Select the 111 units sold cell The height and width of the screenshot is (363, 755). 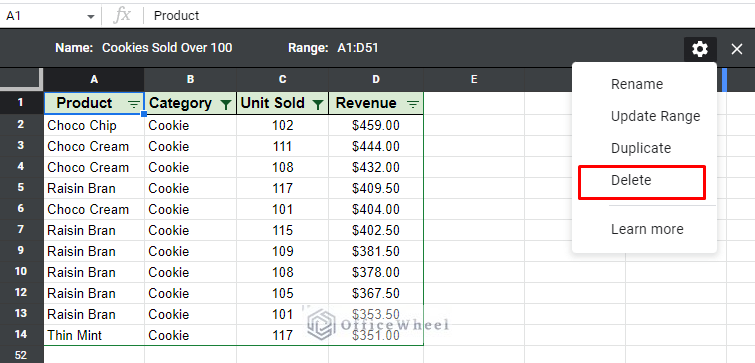coord(282,146)
